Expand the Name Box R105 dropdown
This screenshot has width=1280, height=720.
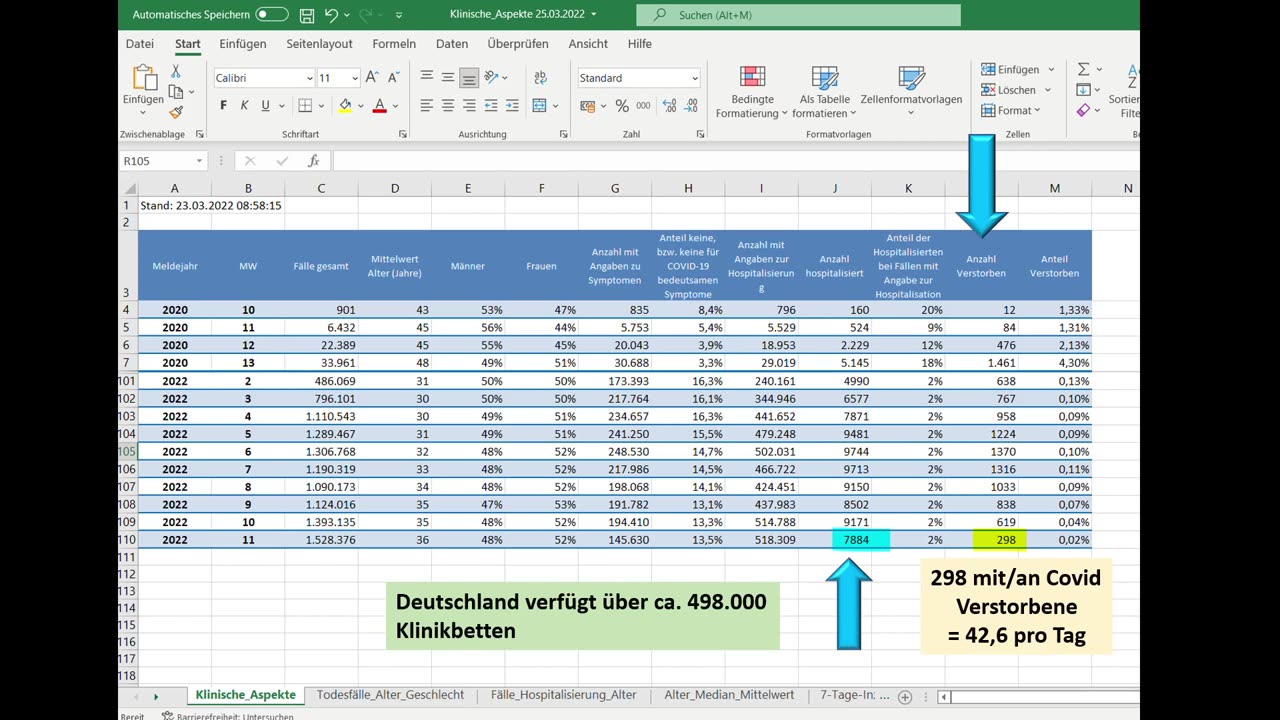tap(199, 161)
